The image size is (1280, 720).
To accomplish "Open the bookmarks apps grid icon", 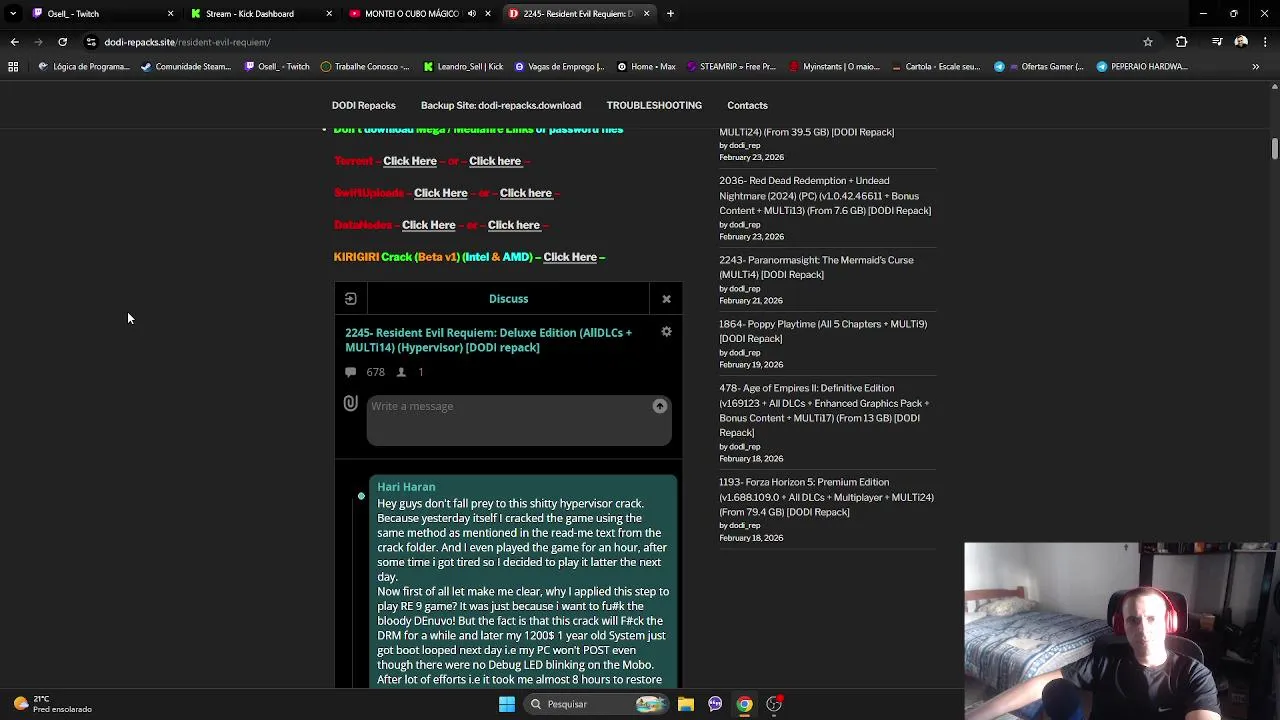I will (13, 67).
